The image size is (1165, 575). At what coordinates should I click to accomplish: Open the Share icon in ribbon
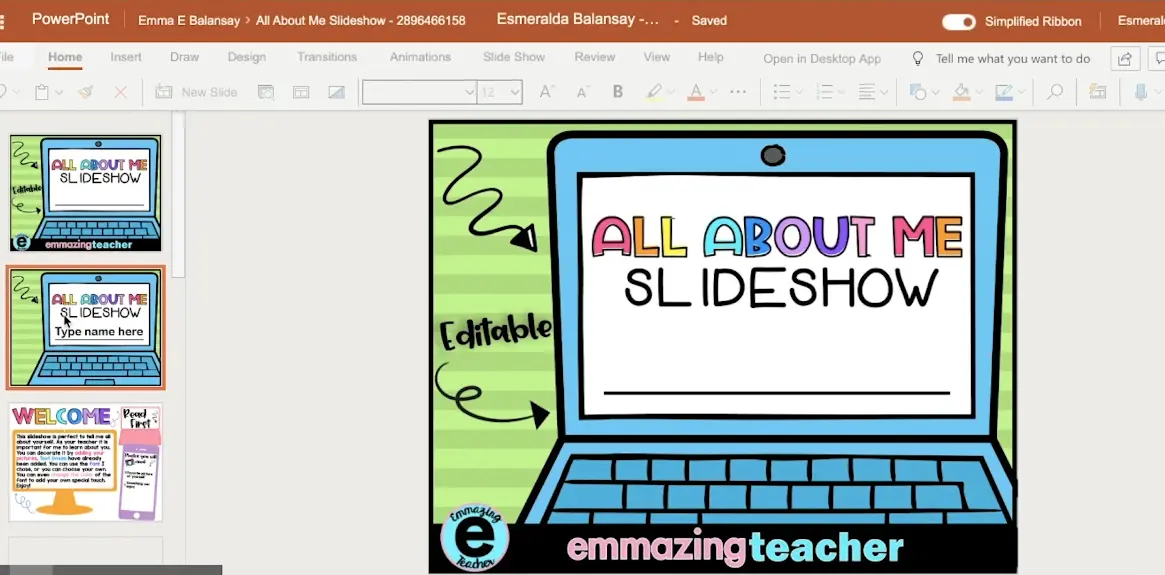pyautogui.click(x=1126, y=59)
